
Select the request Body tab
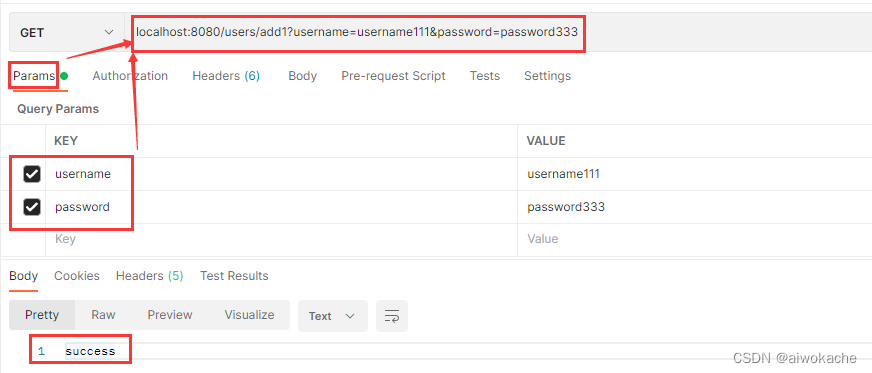tap(303, 76)
